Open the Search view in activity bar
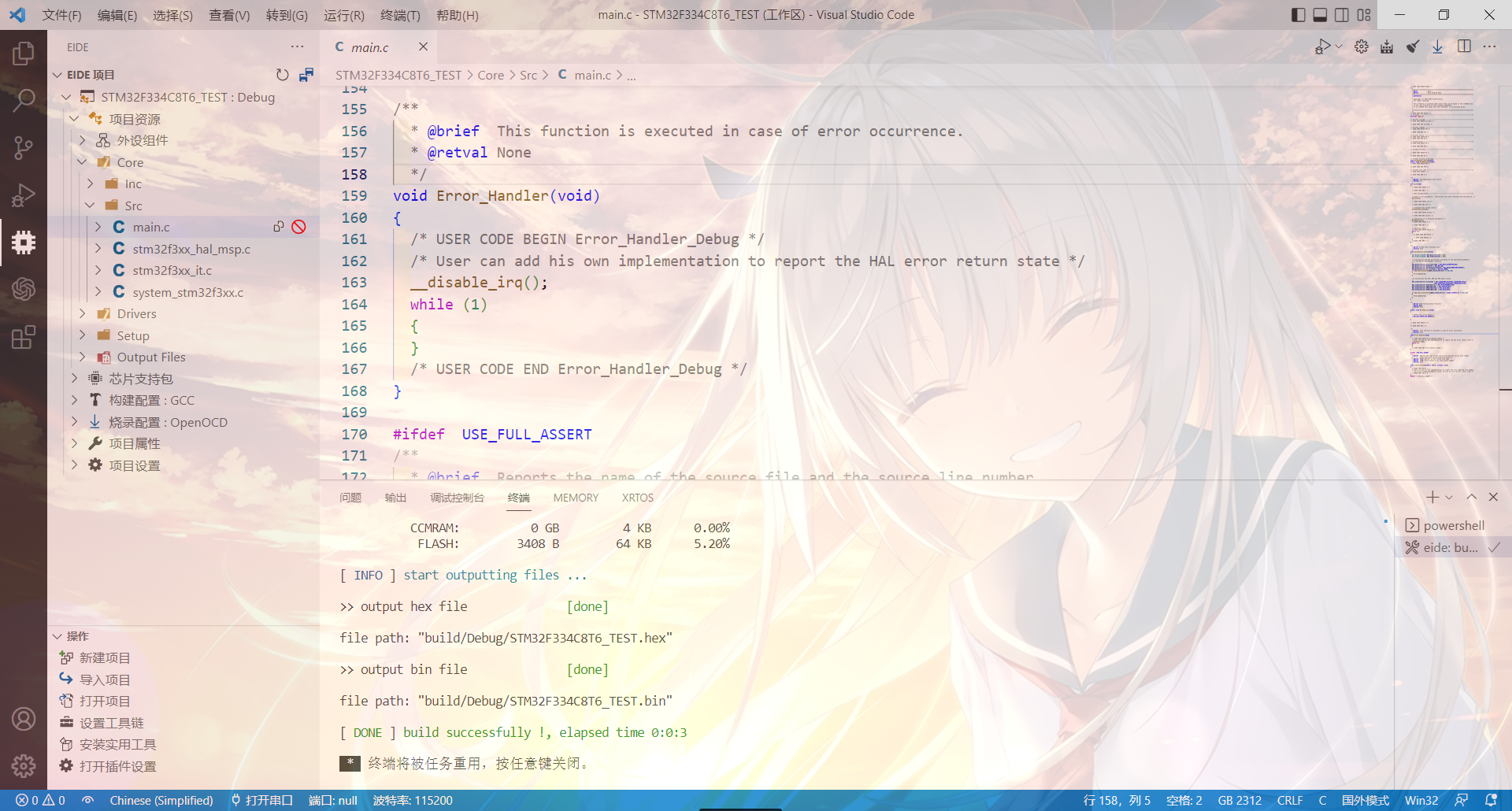The width and height of the screenshot is (1512, 811). 24,100
